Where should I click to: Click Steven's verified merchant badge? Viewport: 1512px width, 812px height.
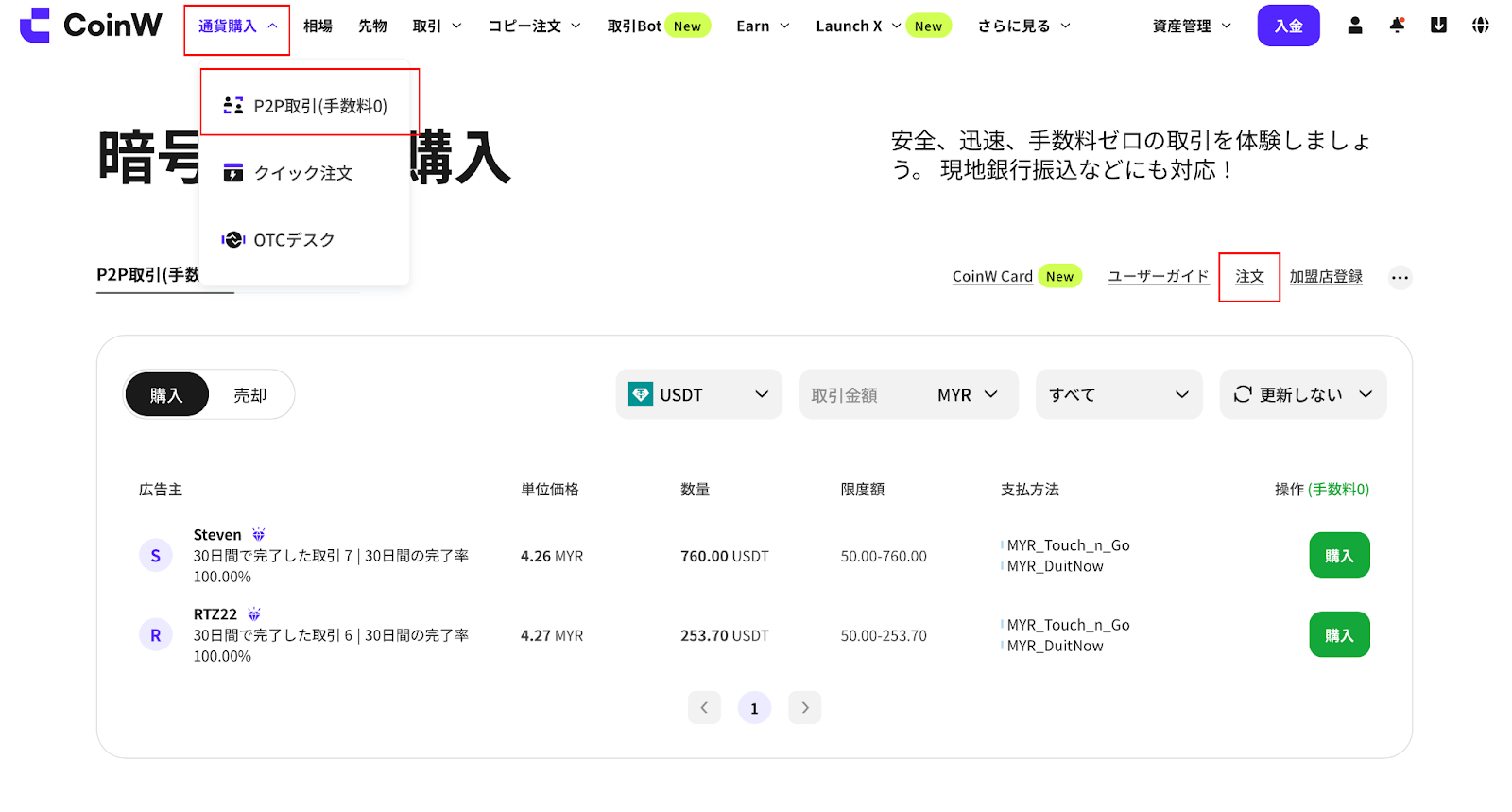(258, 534)
